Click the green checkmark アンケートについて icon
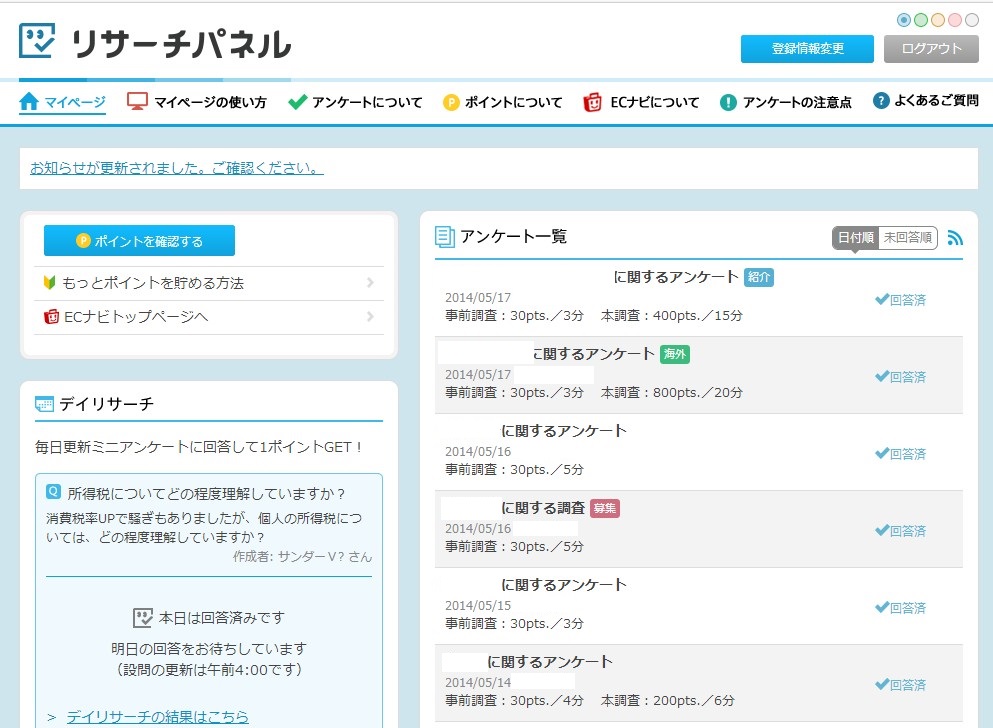993x728 pixels. click(x=297, y=102)
